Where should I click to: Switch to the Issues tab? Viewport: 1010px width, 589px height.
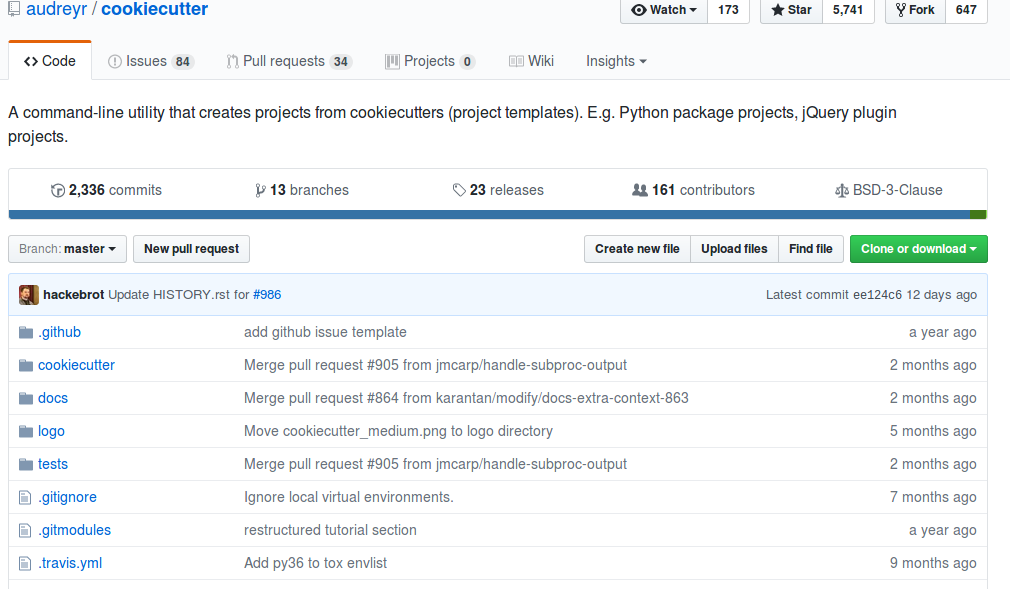[150, 61]
